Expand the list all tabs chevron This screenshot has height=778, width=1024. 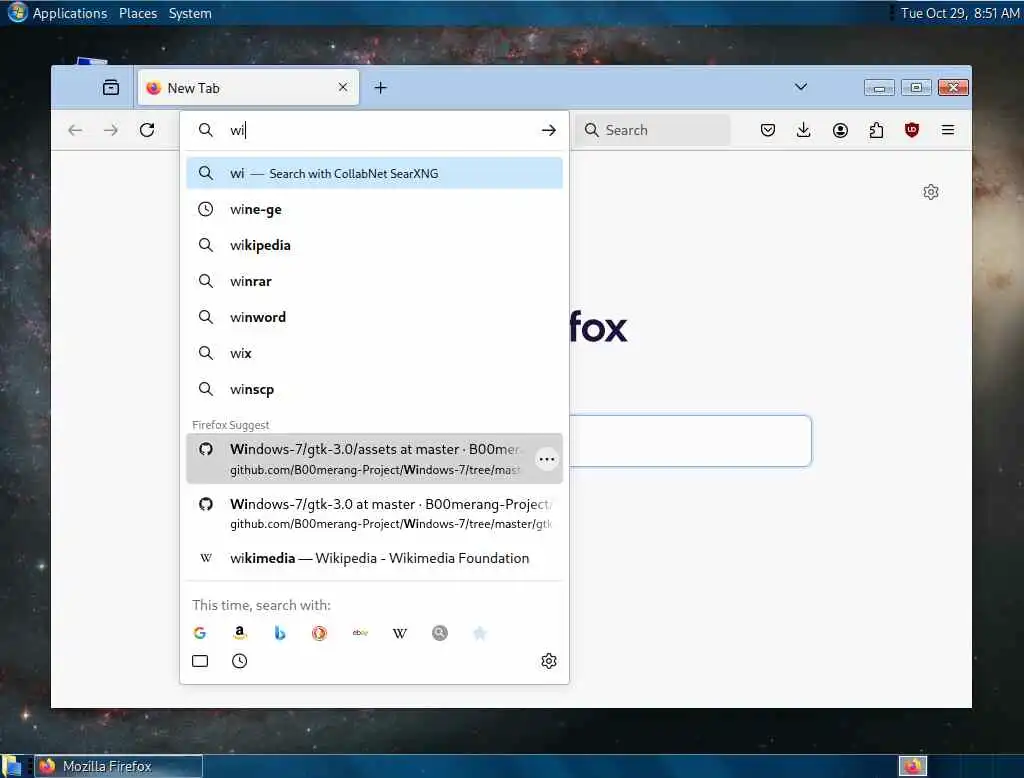pyautogui.click(x=801, y=87)
